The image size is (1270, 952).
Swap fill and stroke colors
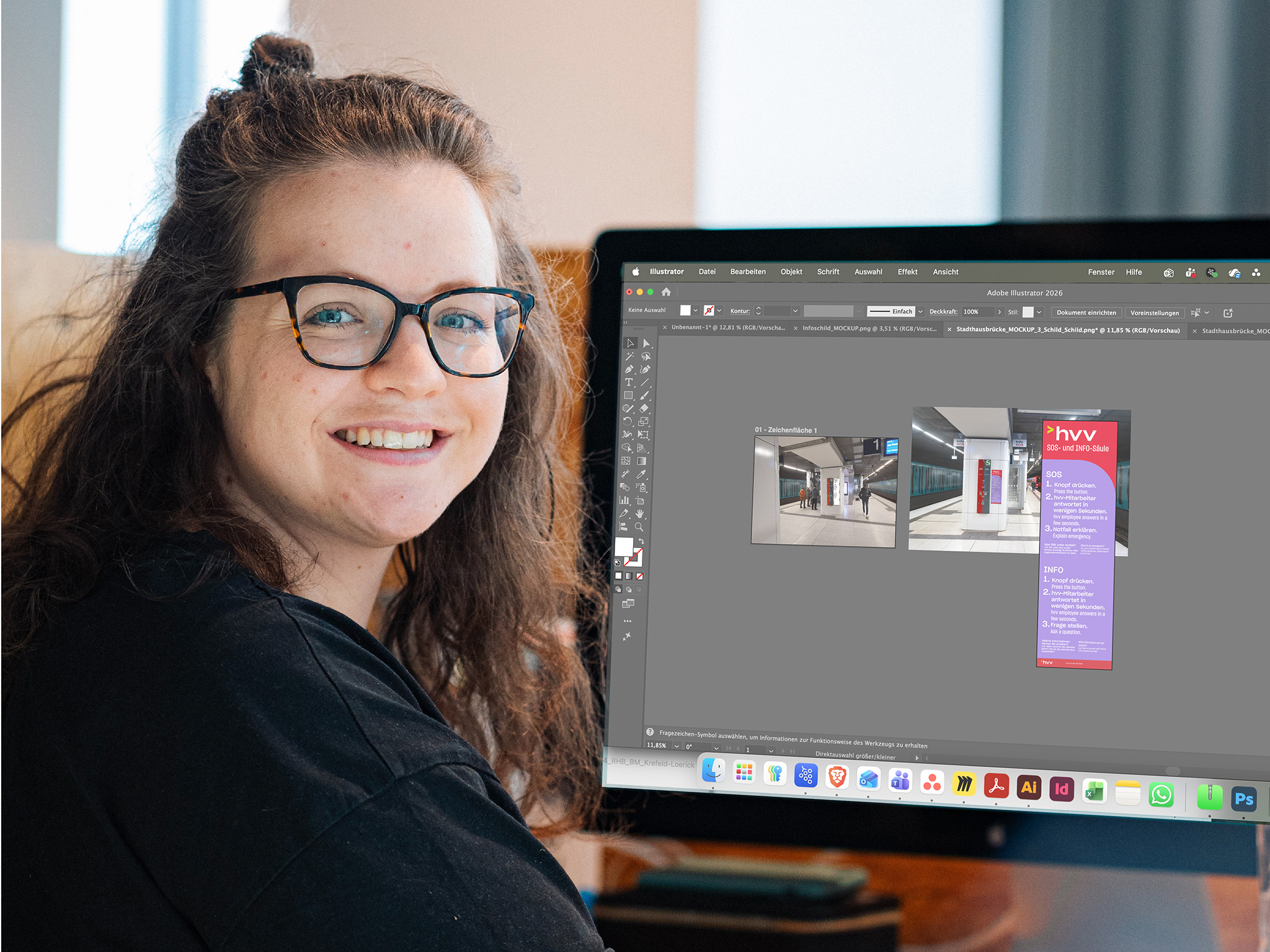[x=641, y=541]
